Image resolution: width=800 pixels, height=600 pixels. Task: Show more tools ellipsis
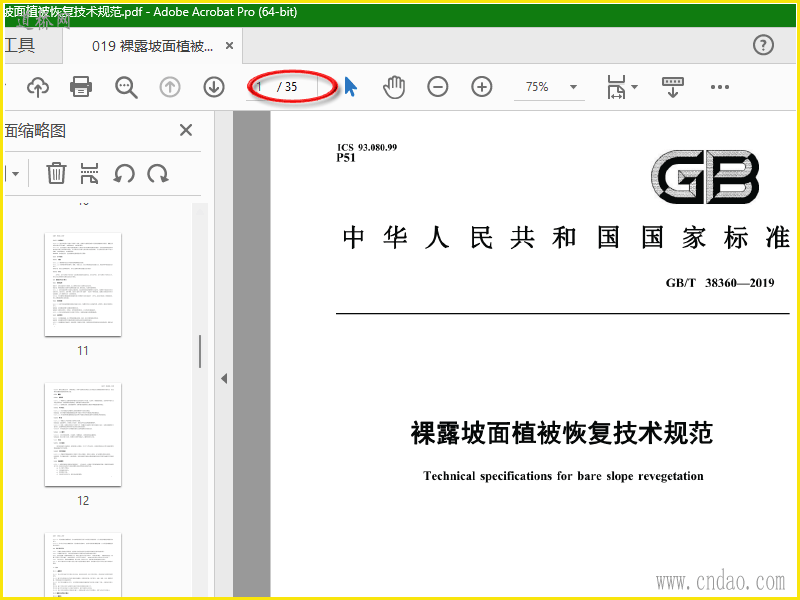[719, 87]
